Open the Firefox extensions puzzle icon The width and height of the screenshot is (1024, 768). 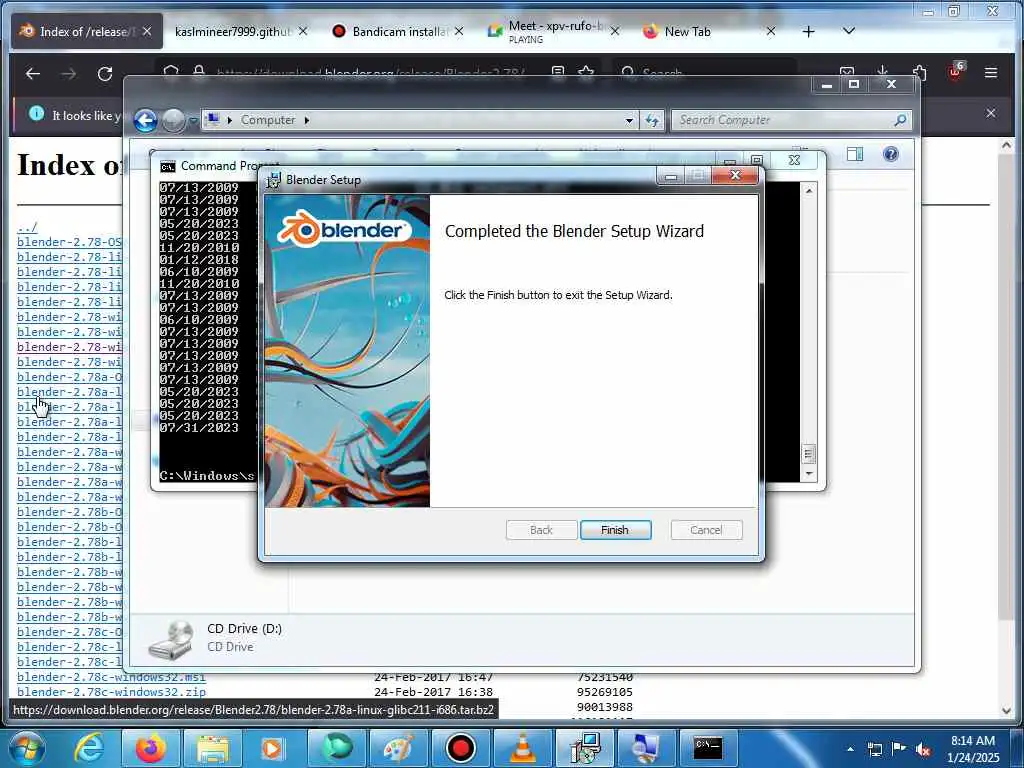click(x=920, y=72)
